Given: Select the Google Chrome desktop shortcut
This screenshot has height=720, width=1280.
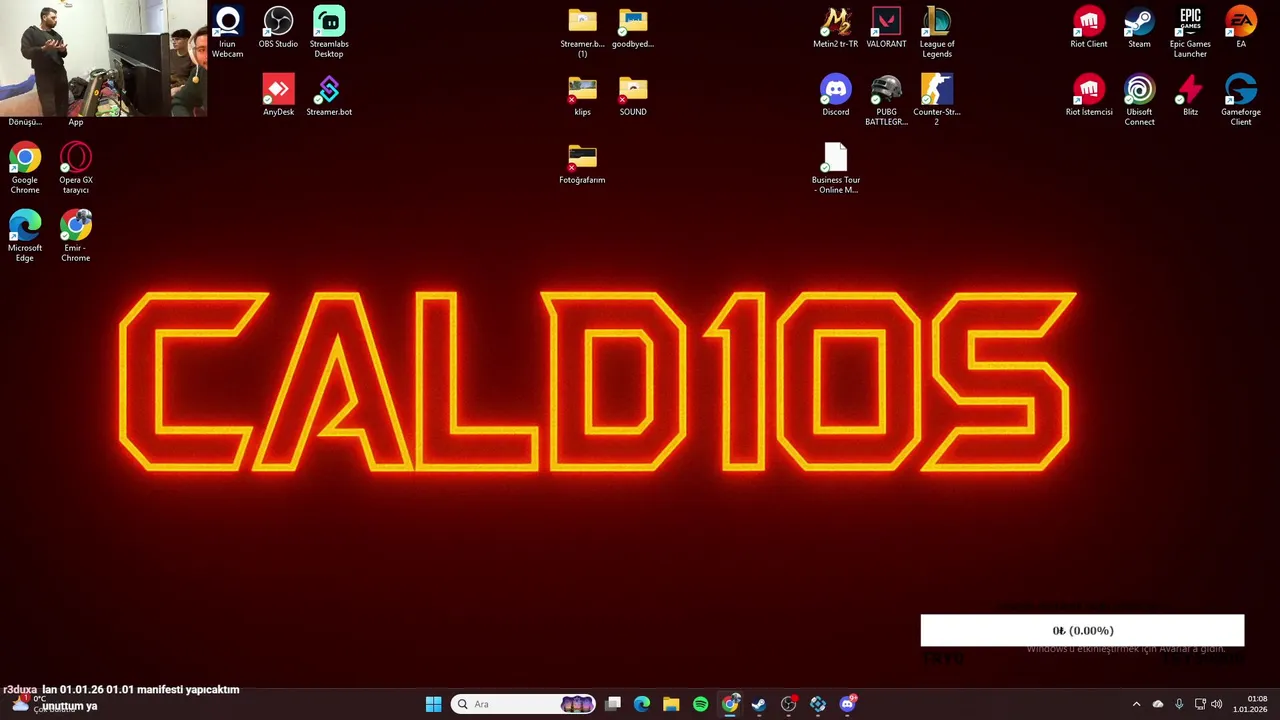Looking at the screenshot, I should [25, 169].
